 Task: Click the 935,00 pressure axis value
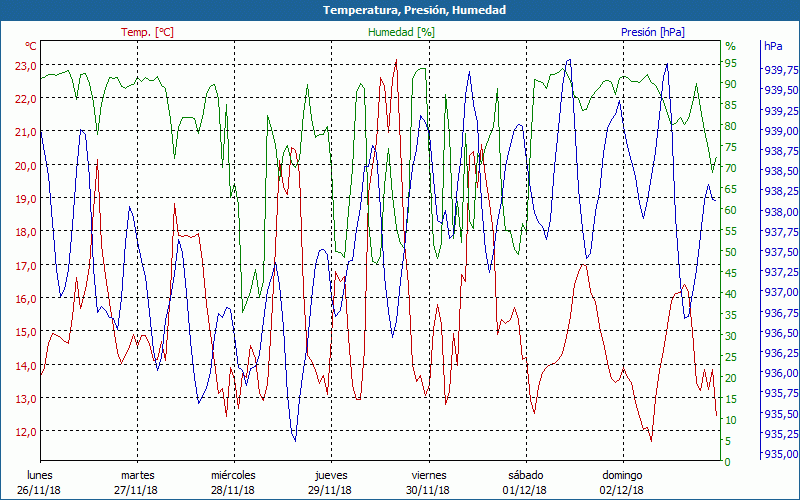pos(781,454)
